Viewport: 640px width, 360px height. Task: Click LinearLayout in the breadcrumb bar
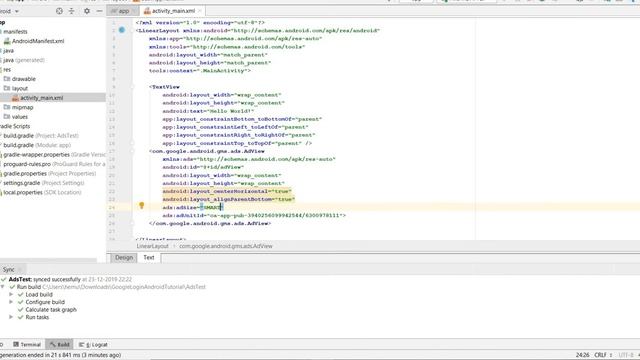(152, 246)
